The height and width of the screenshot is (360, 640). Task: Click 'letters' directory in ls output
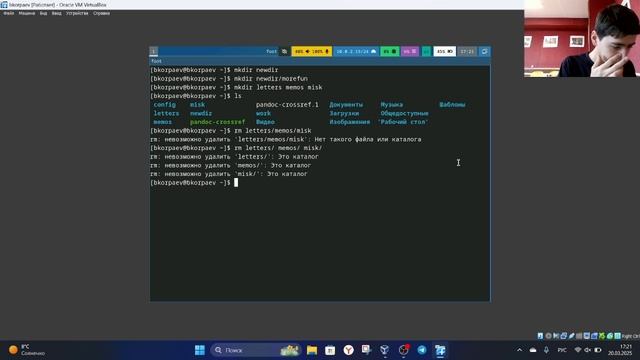coord(166,113)
